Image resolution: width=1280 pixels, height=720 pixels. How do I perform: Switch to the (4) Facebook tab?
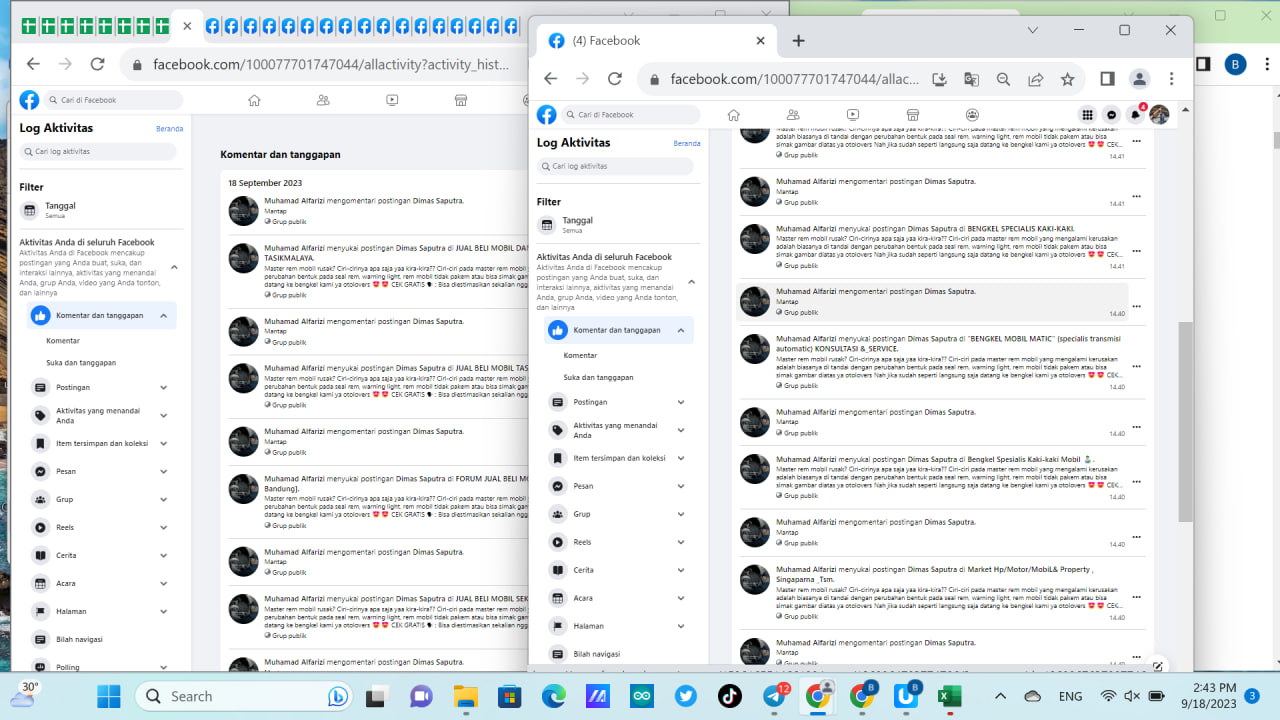pos(655,41)
